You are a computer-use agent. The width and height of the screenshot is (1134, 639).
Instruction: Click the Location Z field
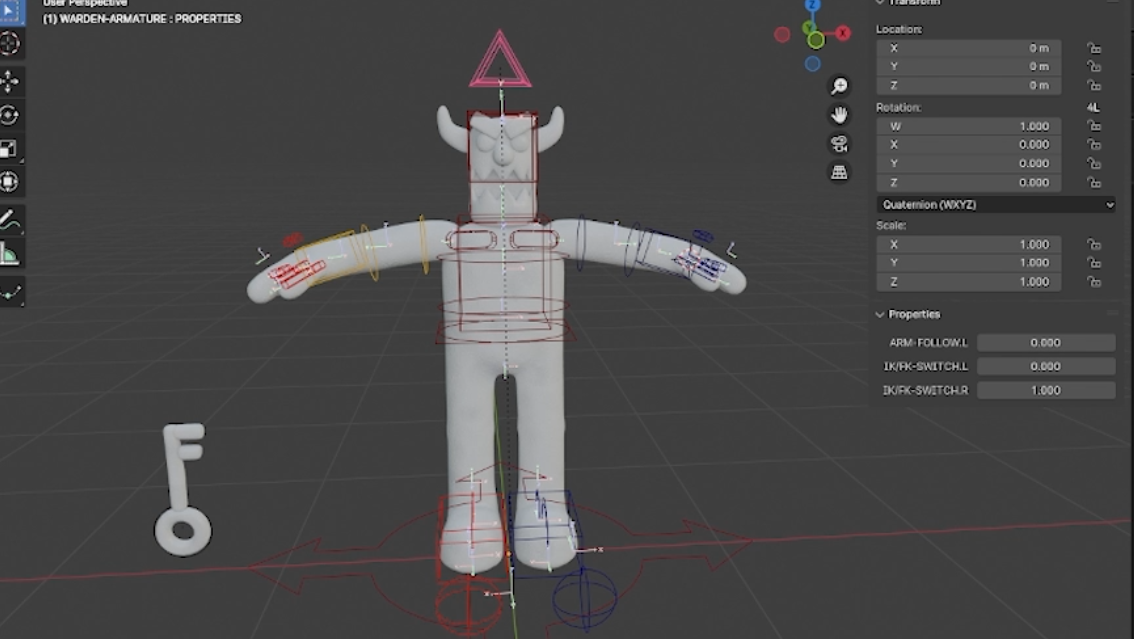click(968, 85)
